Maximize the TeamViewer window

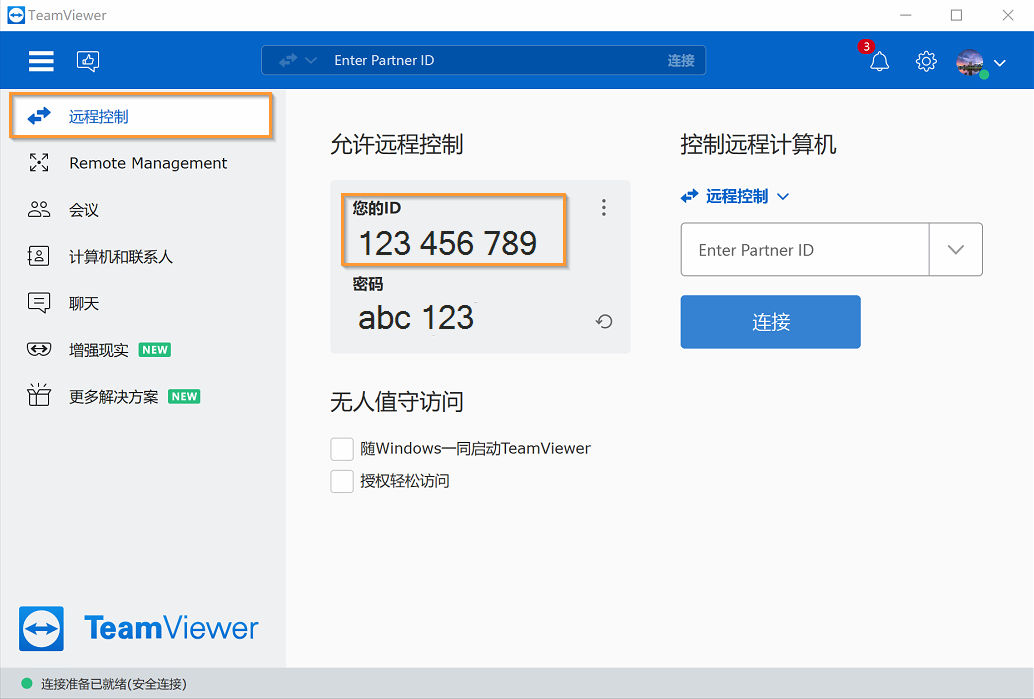(x=956, y=15)
